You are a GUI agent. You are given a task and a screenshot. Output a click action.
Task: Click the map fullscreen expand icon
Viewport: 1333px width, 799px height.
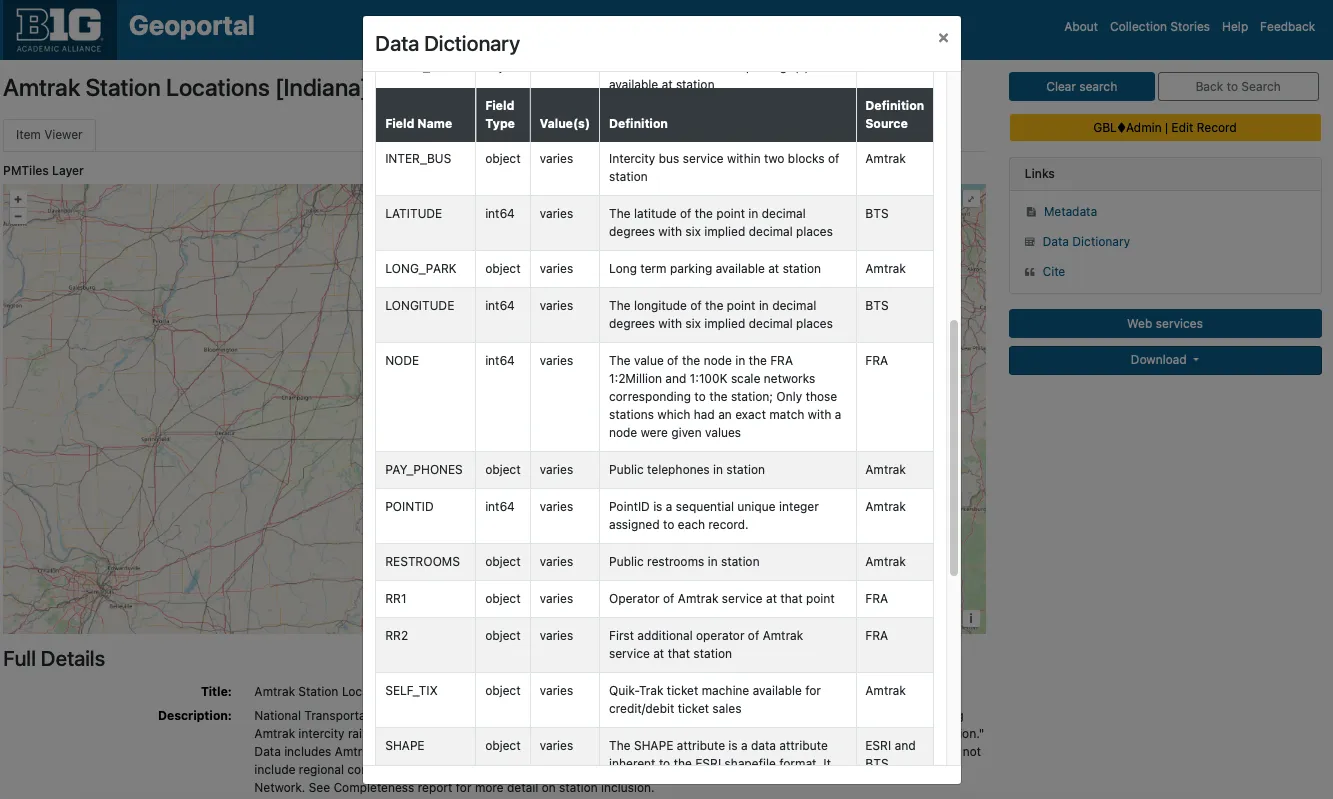click(x=970, y=199)
